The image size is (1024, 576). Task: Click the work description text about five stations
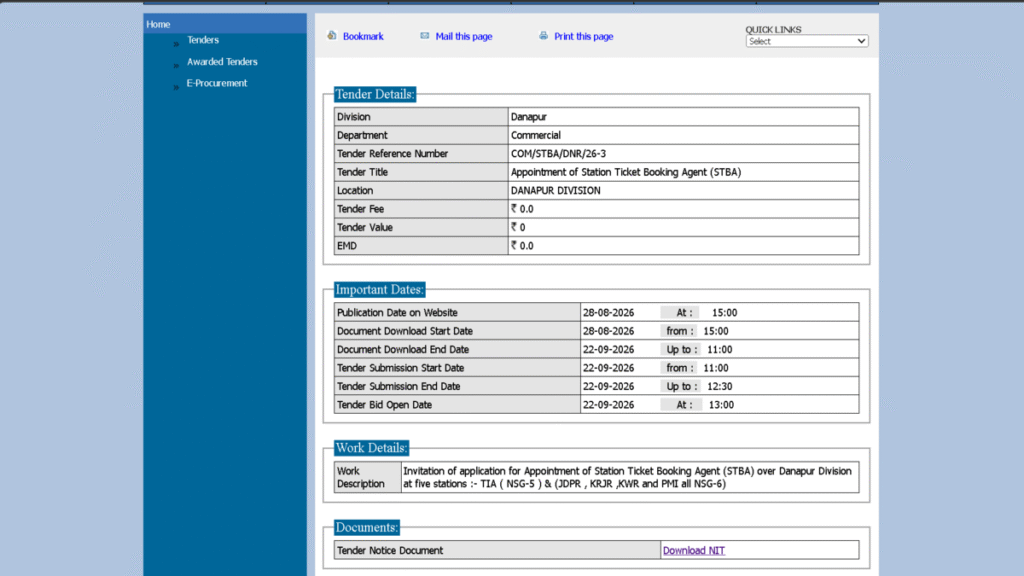pyautogui.click(x=627, y=477)
